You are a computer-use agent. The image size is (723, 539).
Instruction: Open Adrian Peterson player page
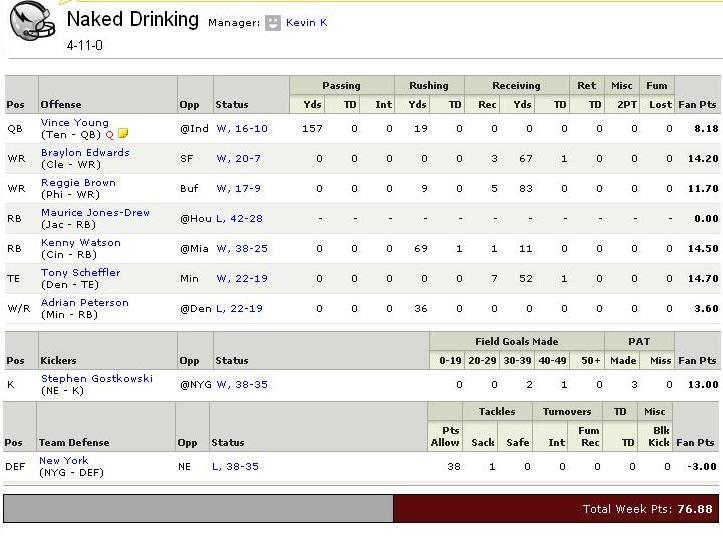[x=84, y=302]
